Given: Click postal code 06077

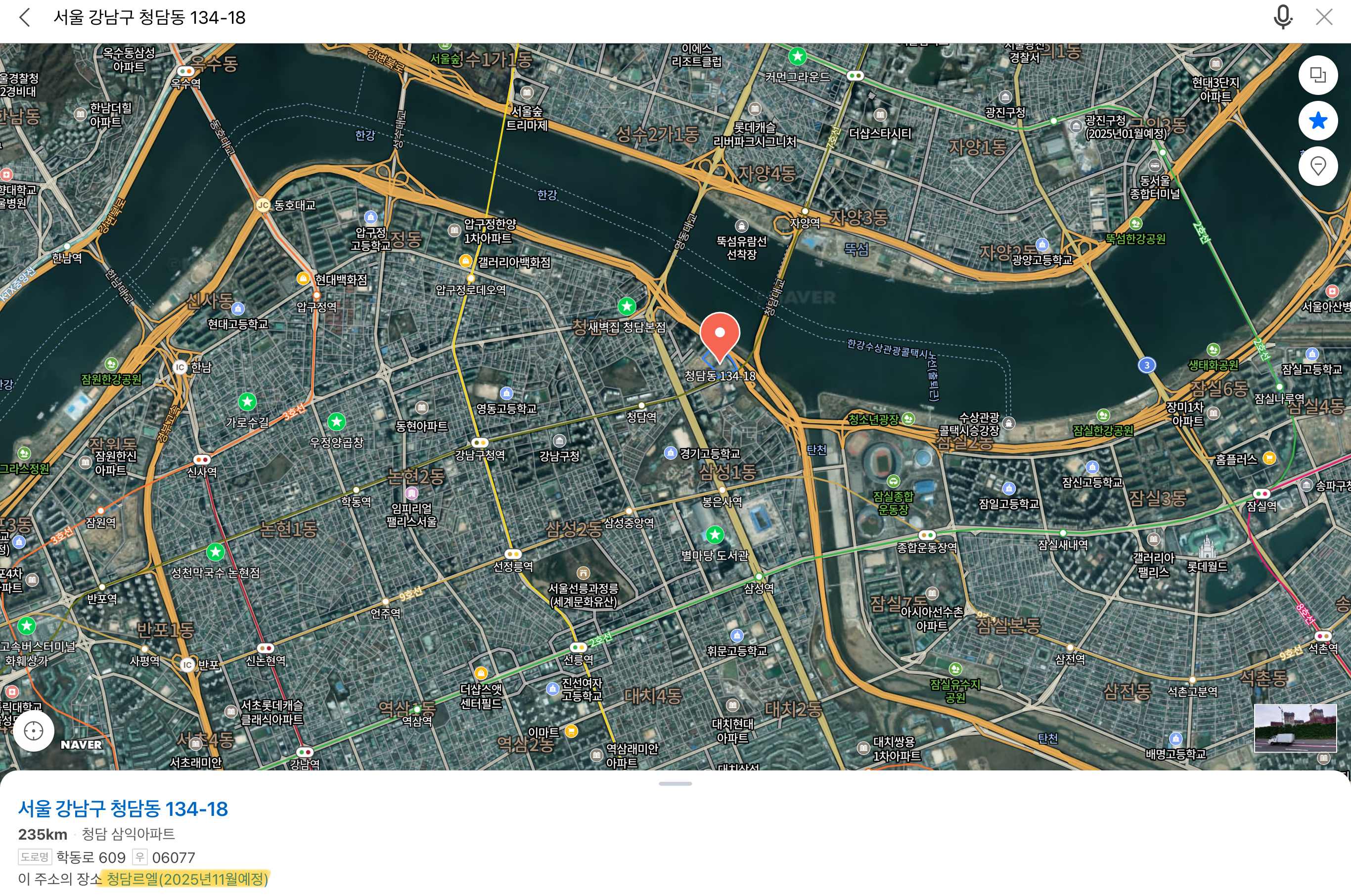Looking at the screenshot, I should pos(174,857).
